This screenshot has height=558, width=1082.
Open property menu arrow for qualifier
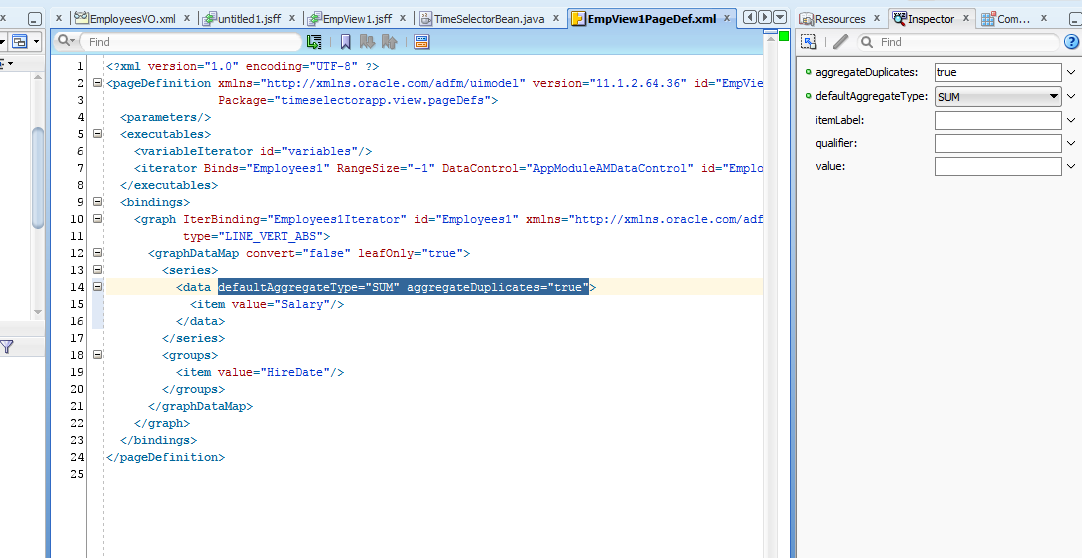click(1071, 143)
